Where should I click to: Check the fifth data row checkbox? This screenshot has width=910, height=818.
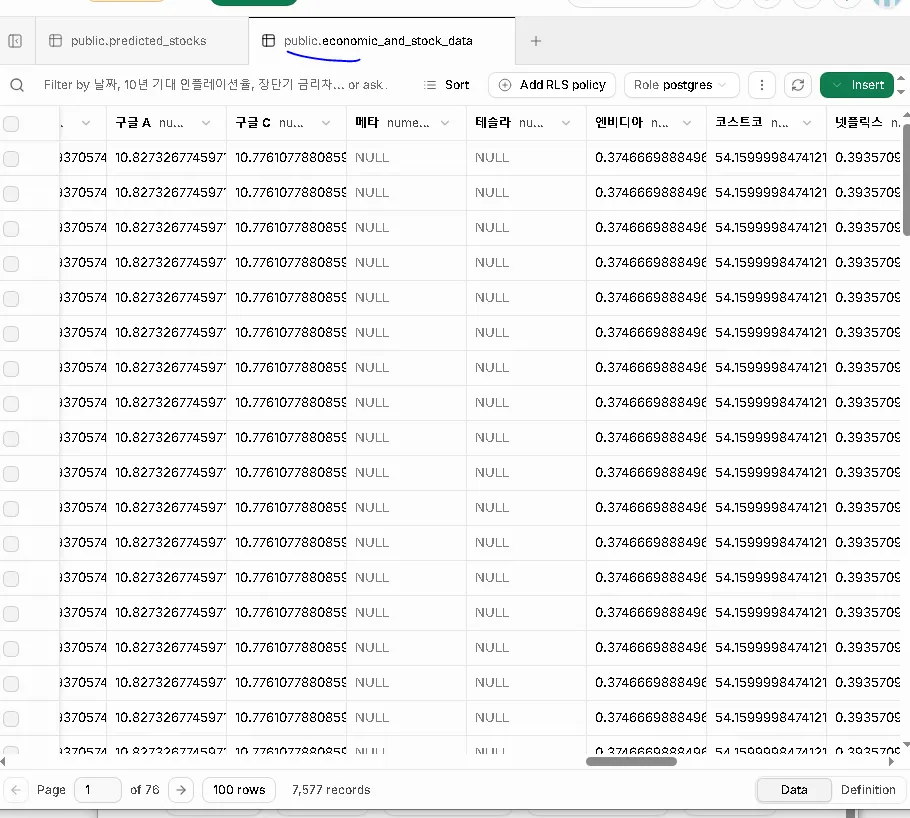tap(11, 298)
